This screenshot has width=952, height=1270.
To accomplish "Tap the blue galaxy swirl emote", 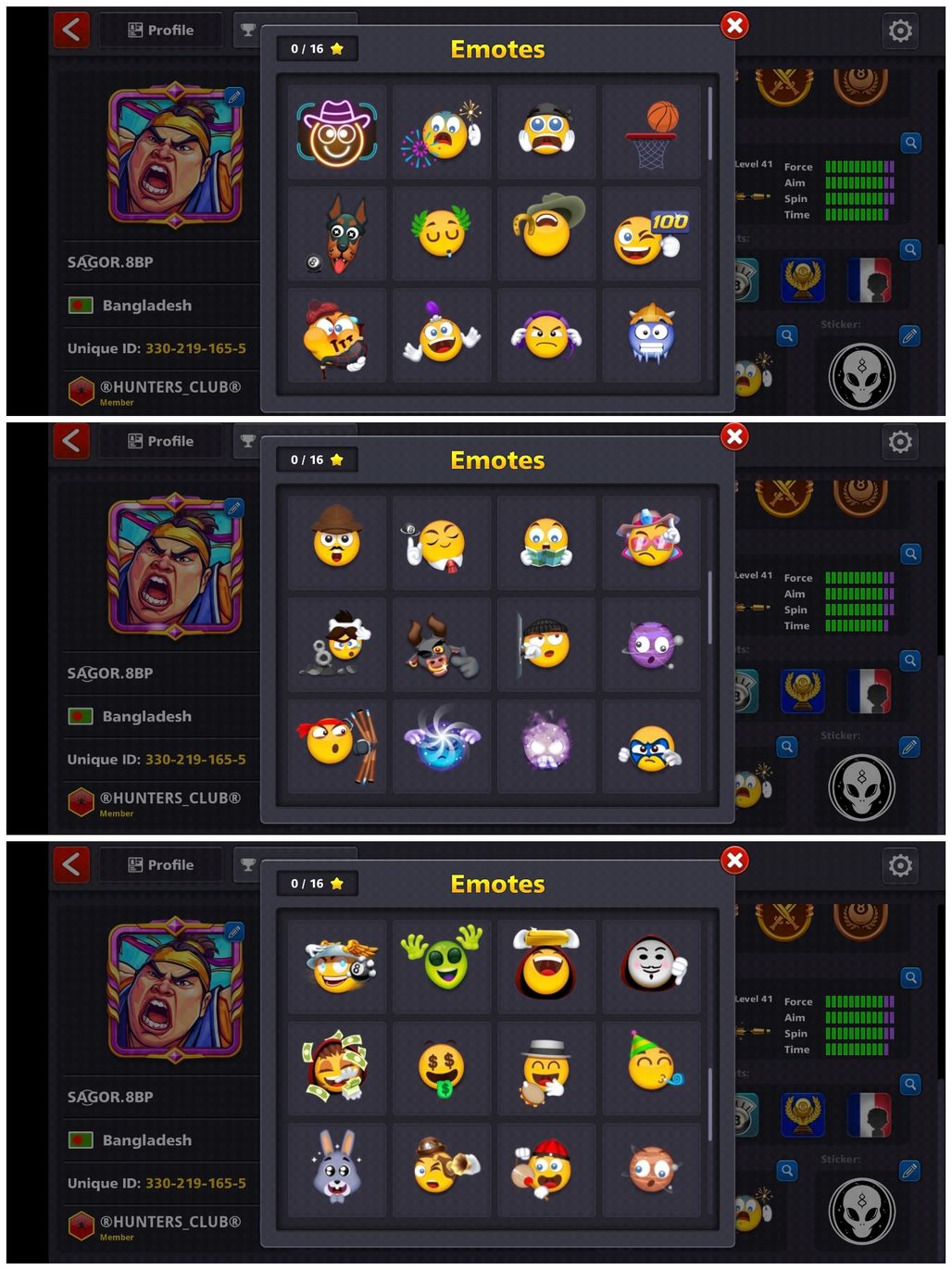I will coord(442,746).
